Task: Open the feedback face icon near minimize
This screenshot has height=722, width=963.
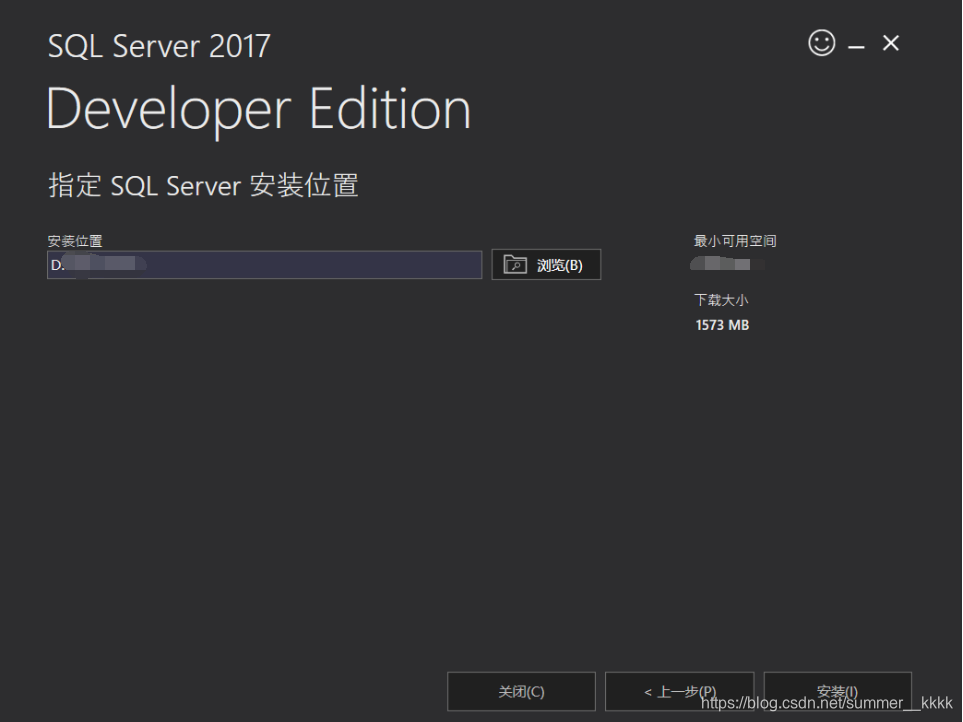Action: point(821,43)
